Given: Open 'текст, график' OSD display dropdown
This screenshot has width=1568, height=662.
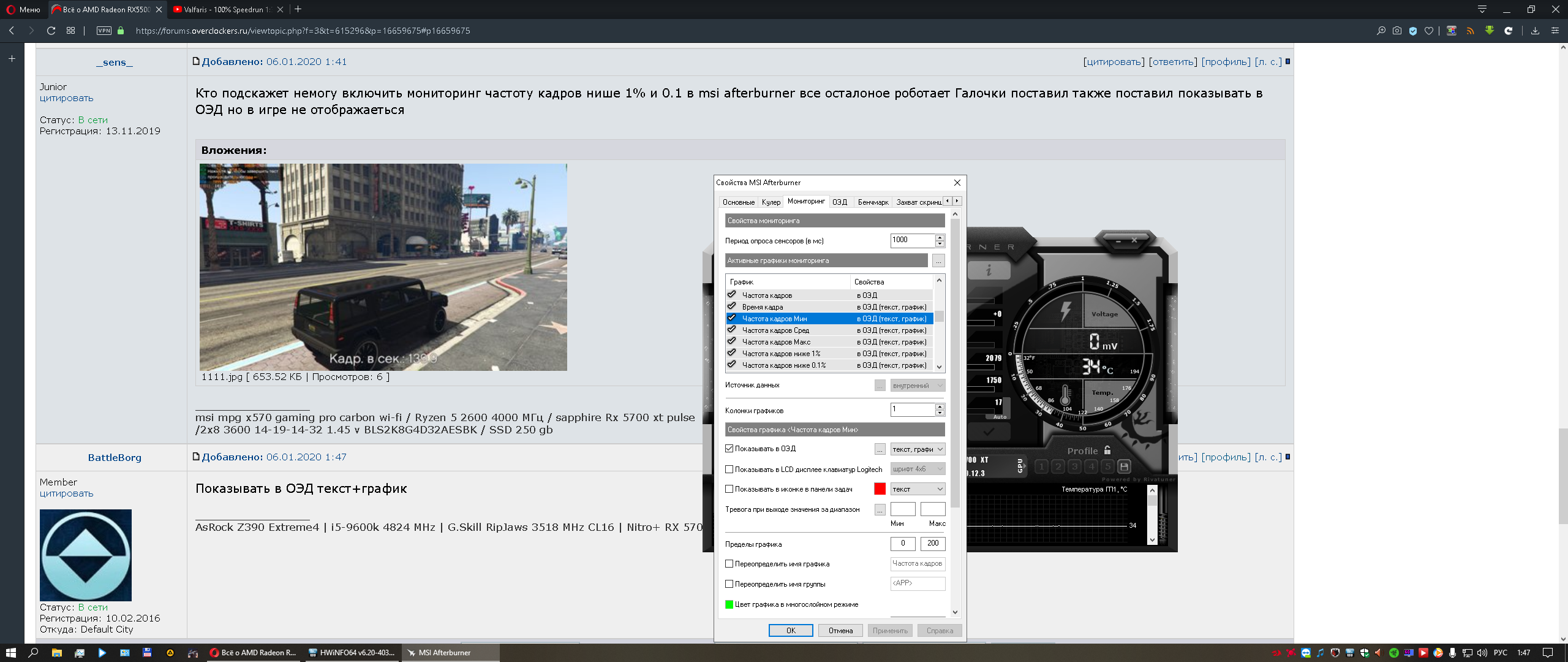Looking at the screenshot, I should (917, 449).
